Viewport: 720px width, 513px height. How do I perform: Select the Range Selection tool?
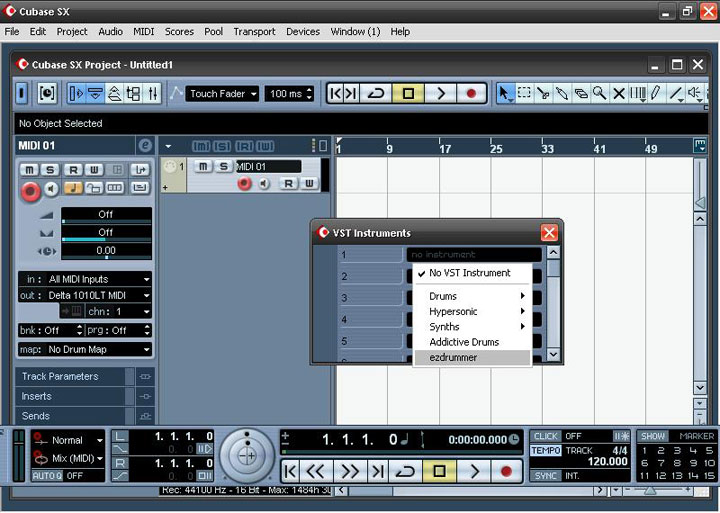(x=524, y=94)
